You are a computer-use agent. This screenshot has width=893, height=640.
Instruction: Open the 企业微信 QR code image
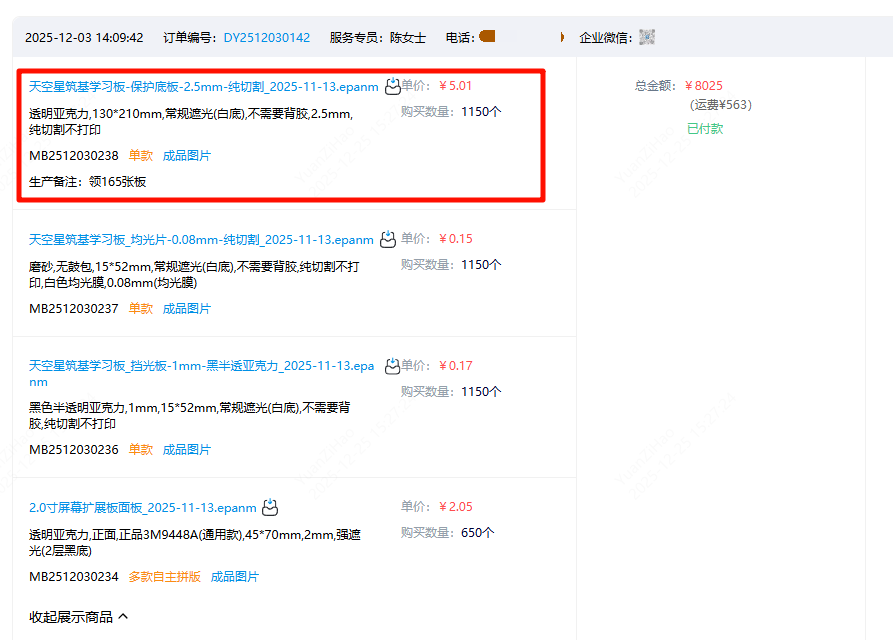coord(646,38)
